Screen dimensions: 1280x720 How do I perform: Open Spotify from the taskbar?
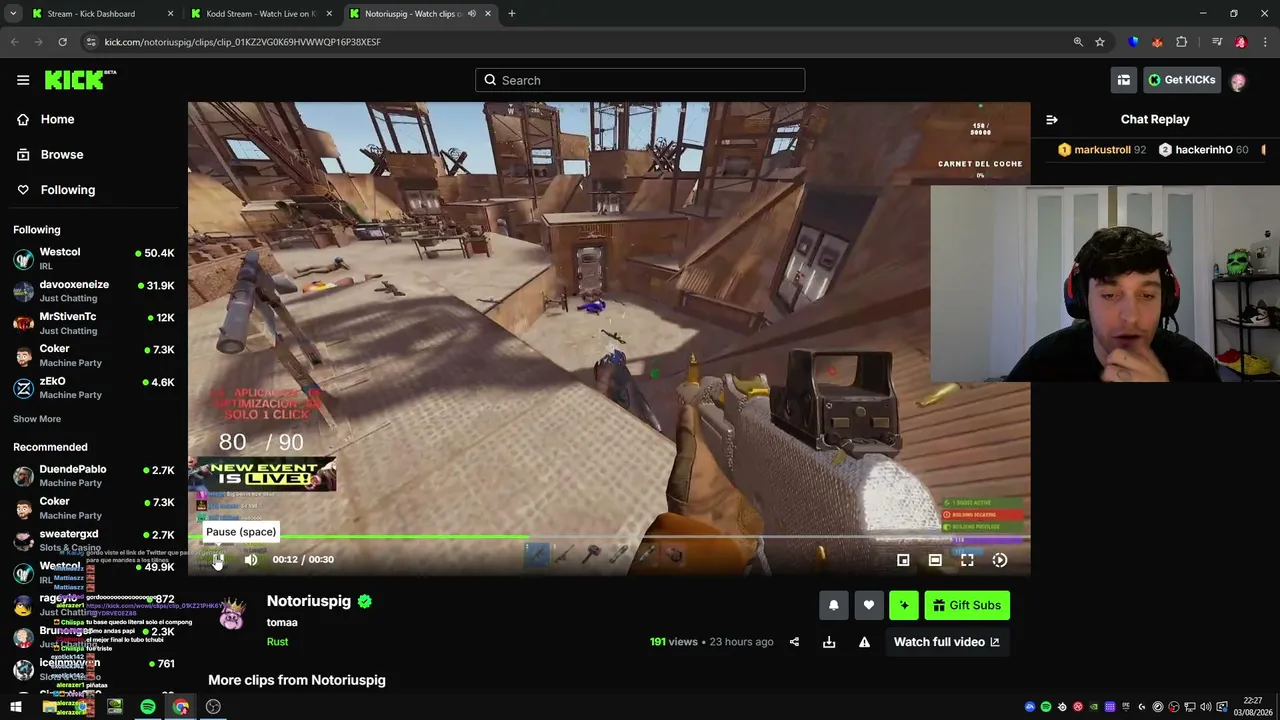click(x=148, y=707)
